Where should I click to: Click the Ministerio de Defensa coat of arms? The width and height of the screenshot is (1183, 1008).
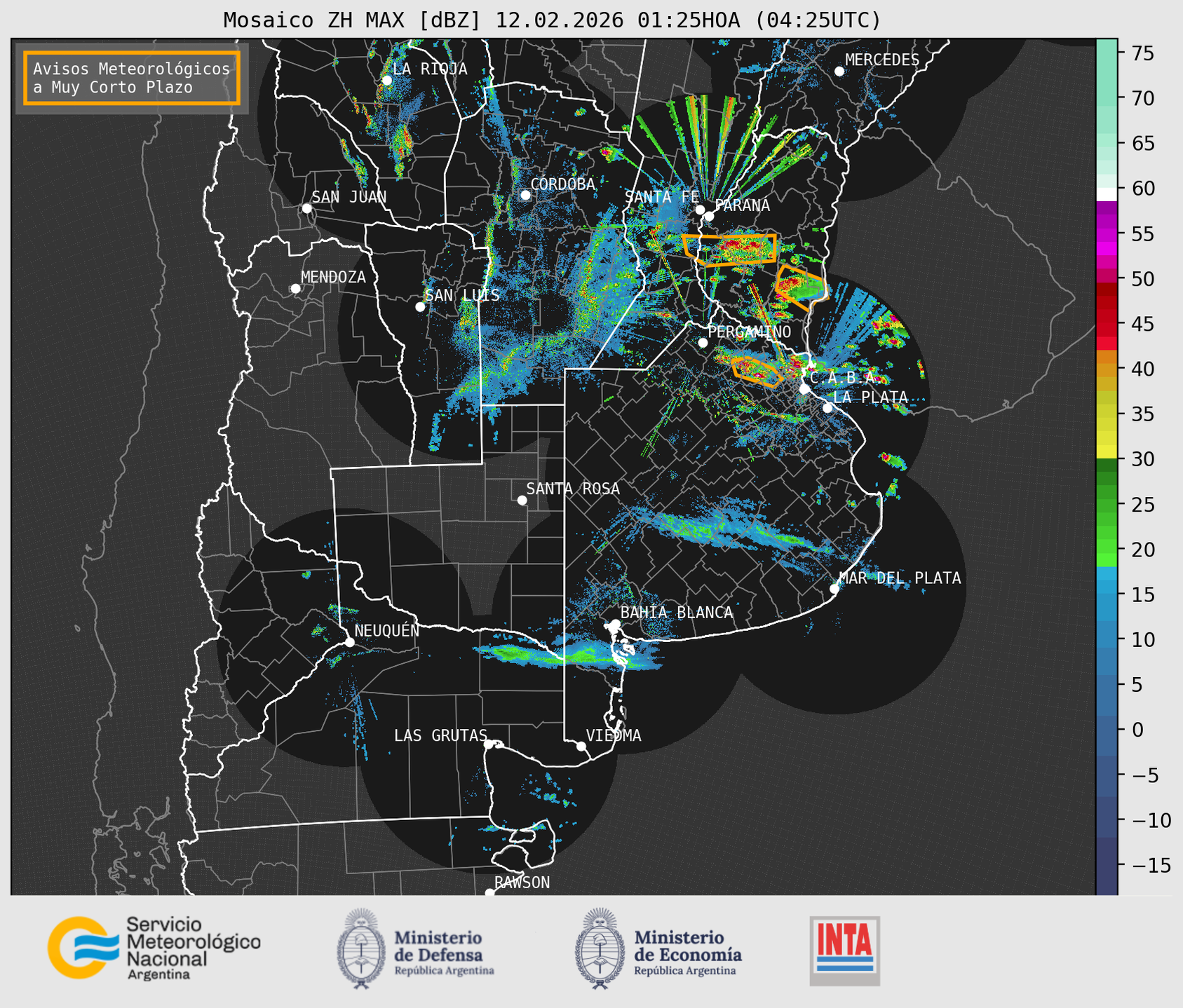361,948
